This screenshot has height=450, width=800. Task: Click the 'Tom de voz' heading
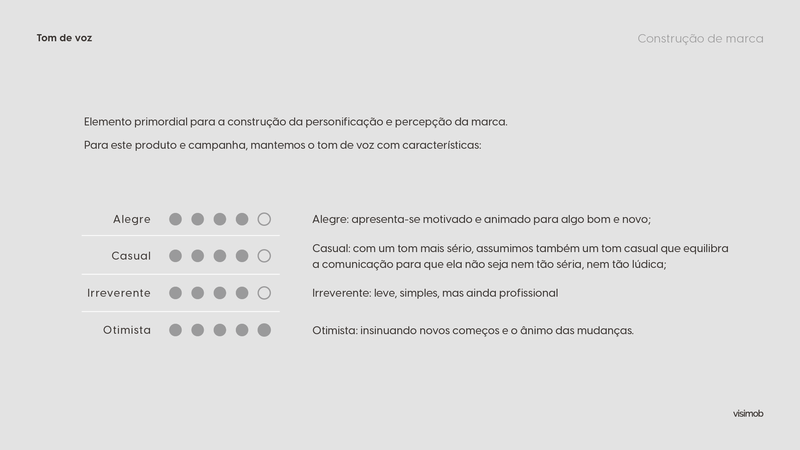64,38
